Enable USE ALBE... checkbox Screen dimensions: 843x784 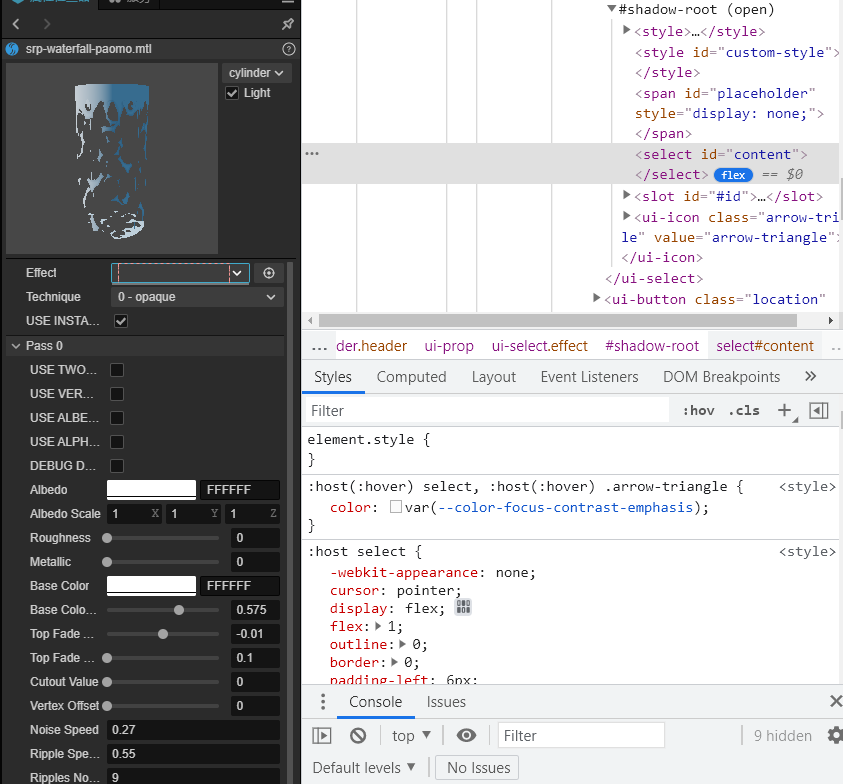tap(117, 418)
